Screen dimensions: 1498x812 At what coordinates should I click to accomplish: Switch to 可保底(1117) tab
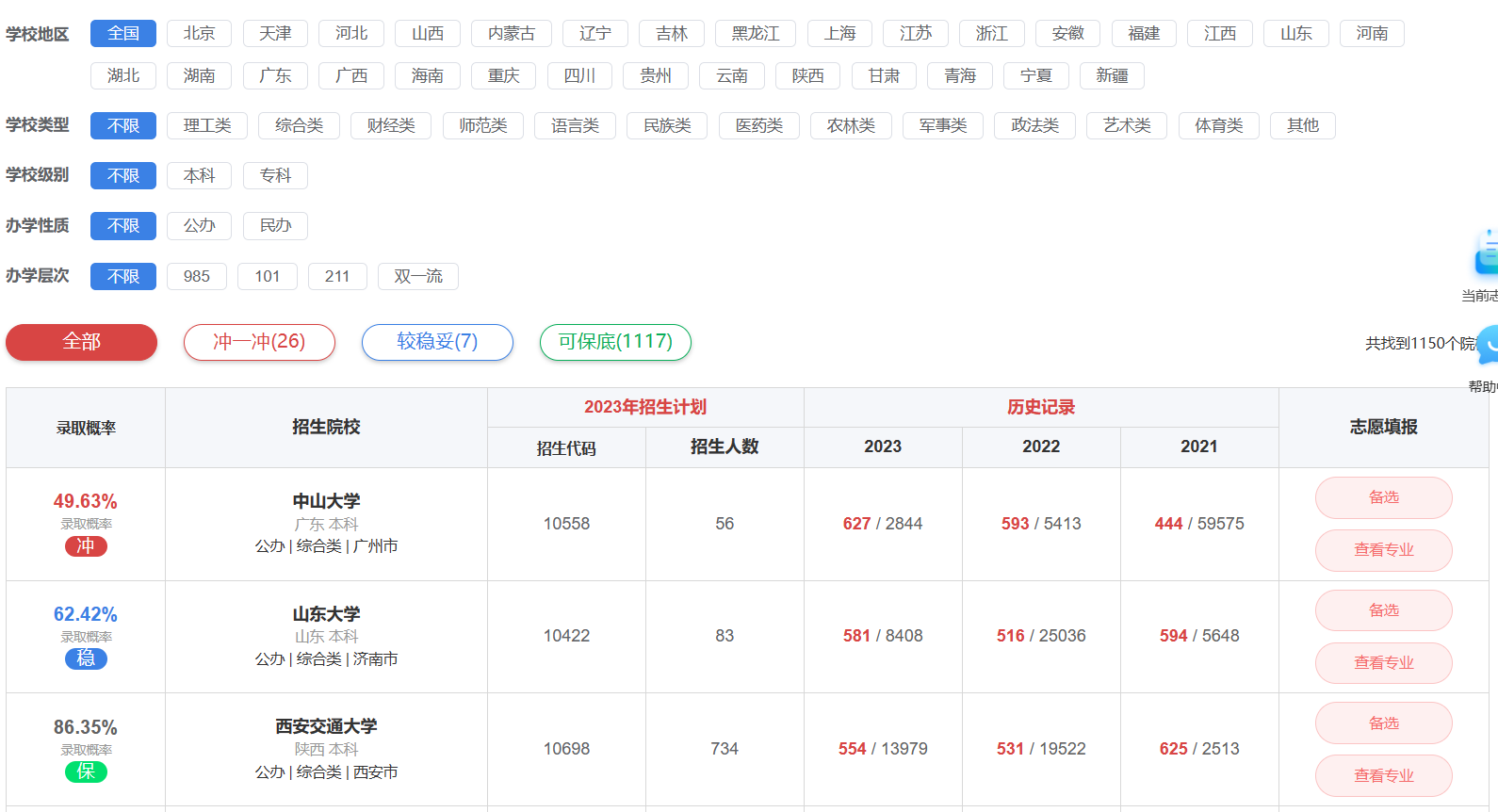(x=615, y=342)
